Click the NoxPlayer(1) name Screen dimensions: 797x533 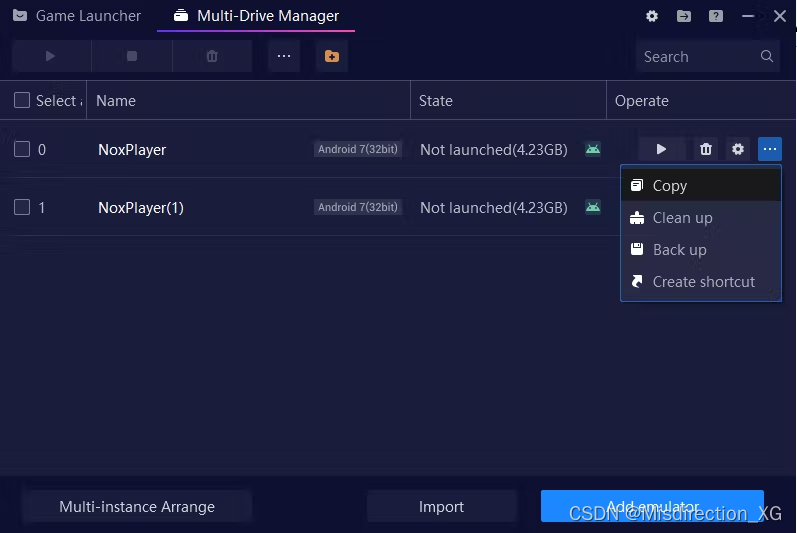pyautogui.click(x=141, y=208)
